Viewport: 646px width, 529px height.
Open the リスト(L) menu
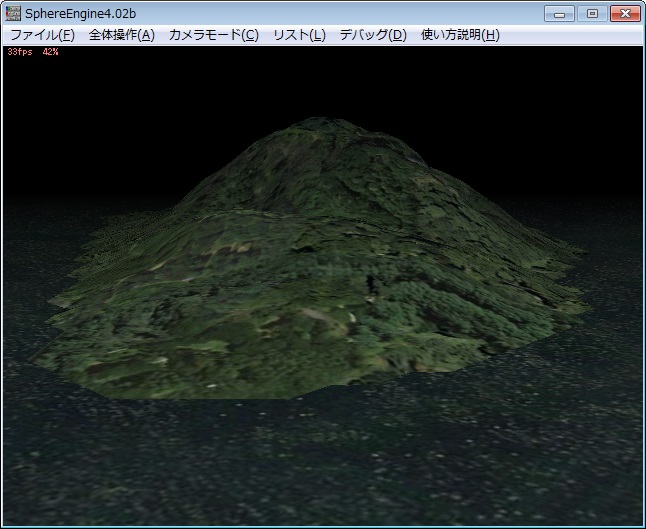299,35
